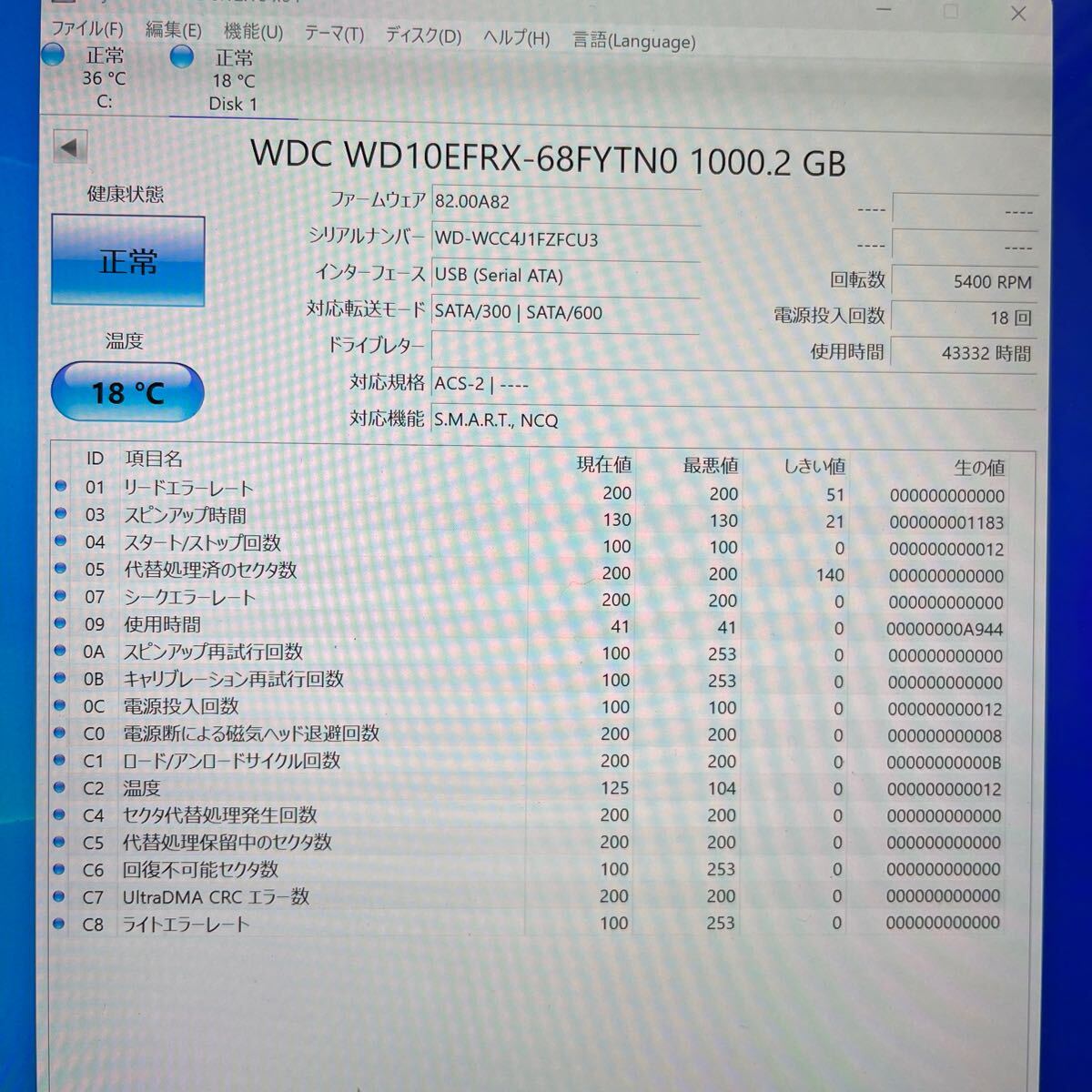This screenshot has width=1092, height=1092.
Task: Click the disk title WDC WD10EFRX-68FYTN0
Action: pos(464,157)
